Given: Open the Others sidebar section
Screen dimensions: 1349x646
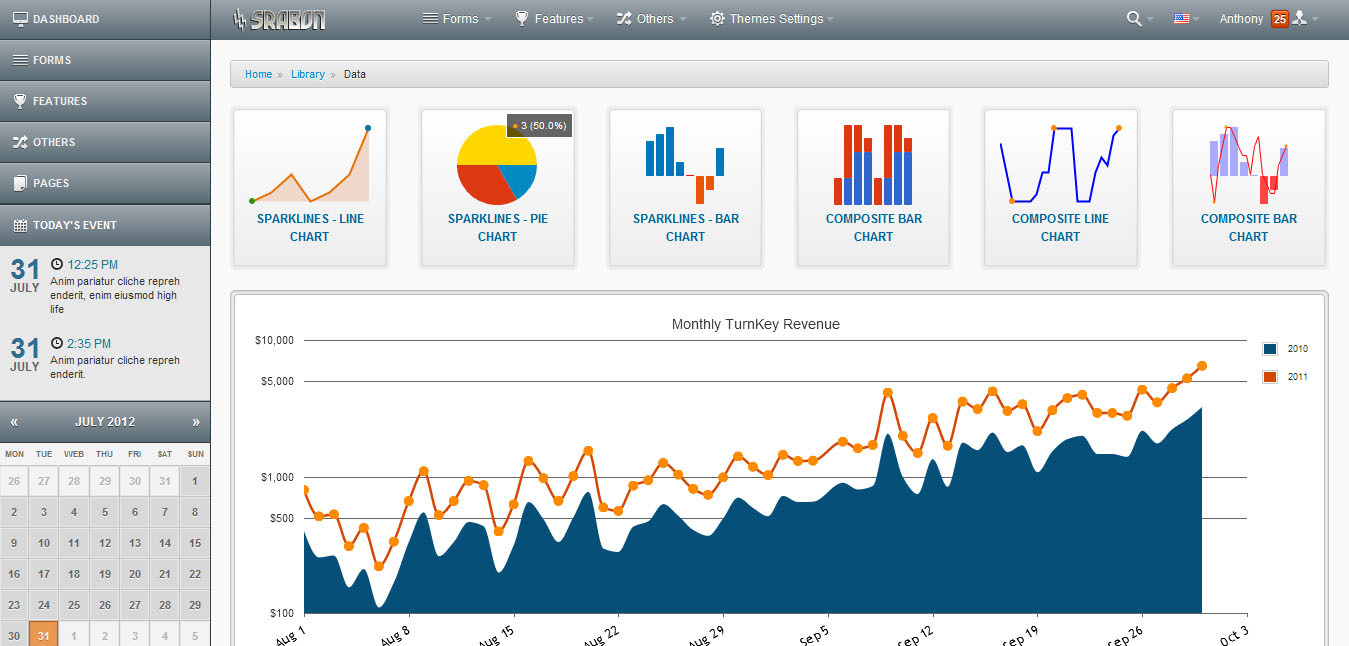Looking at the screenshot, I should click(105, 142).
